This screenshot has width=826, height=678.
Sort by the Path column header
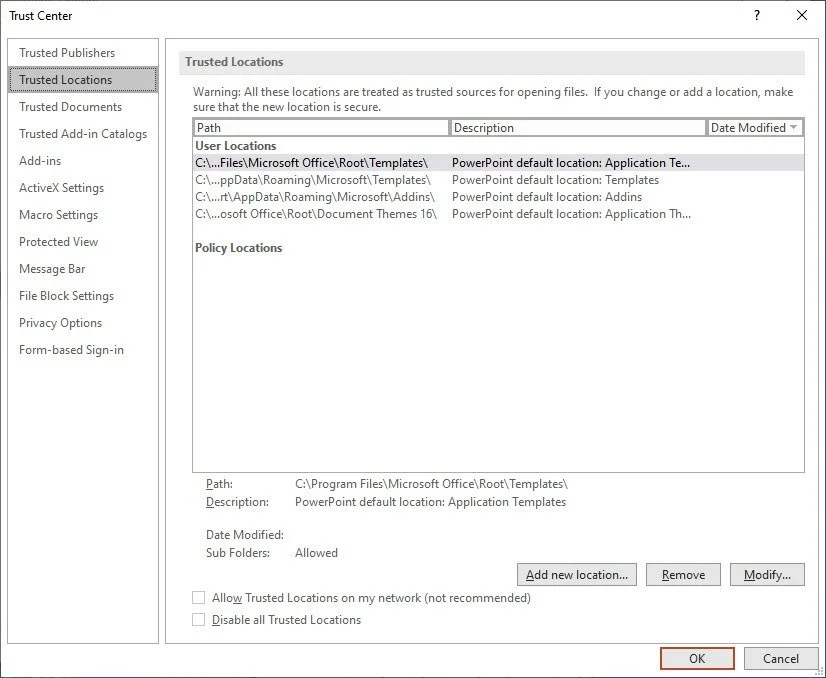tap(321, 128)
